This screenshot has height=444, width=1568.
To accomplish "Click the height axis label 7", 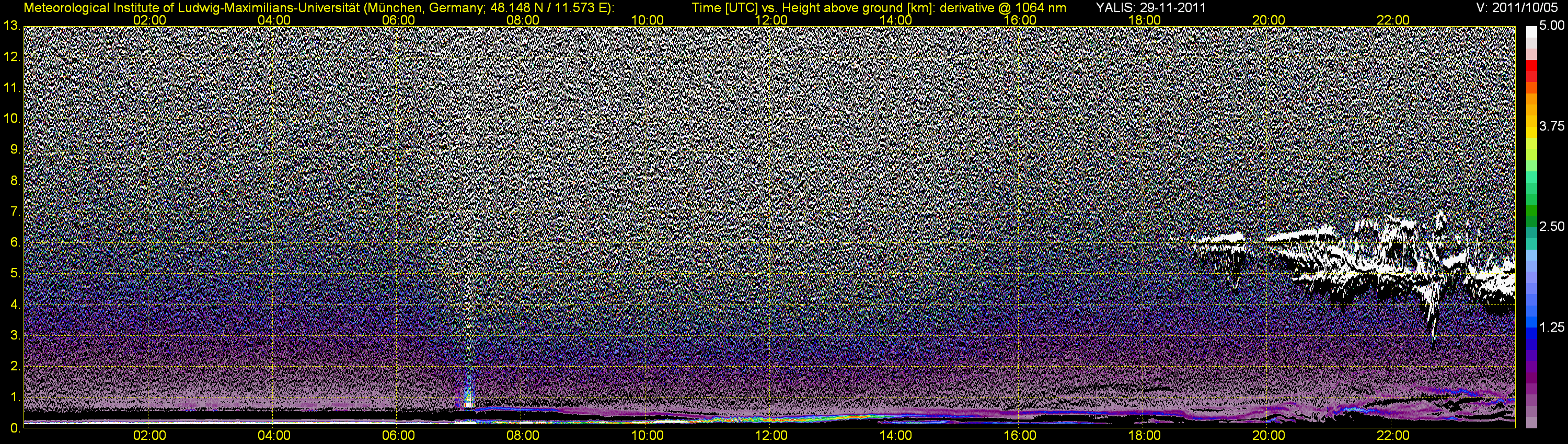I will (x=15, y=212).
